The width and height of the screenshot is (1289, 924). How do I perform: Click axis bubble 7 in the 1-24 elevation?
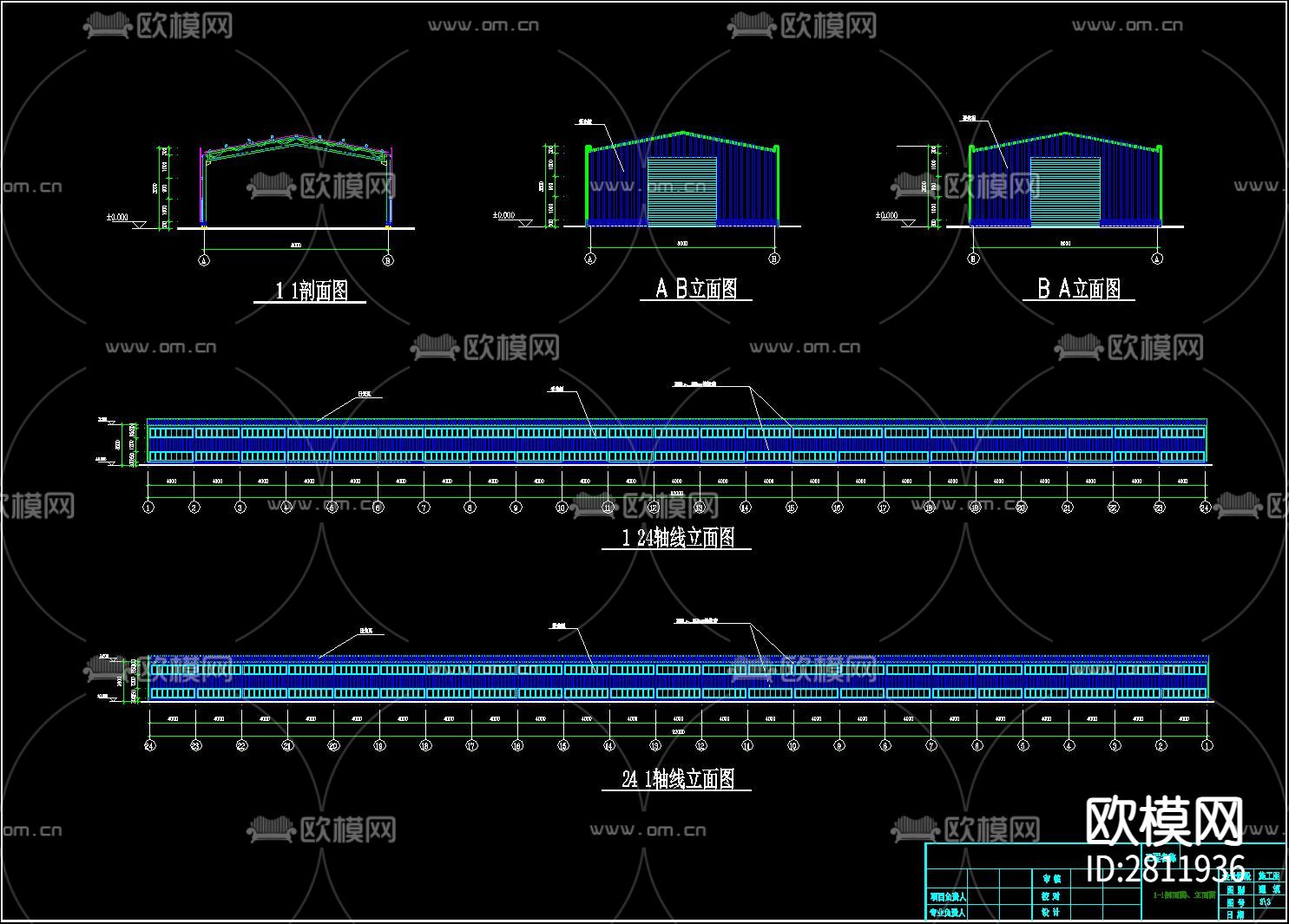(424, 508)
